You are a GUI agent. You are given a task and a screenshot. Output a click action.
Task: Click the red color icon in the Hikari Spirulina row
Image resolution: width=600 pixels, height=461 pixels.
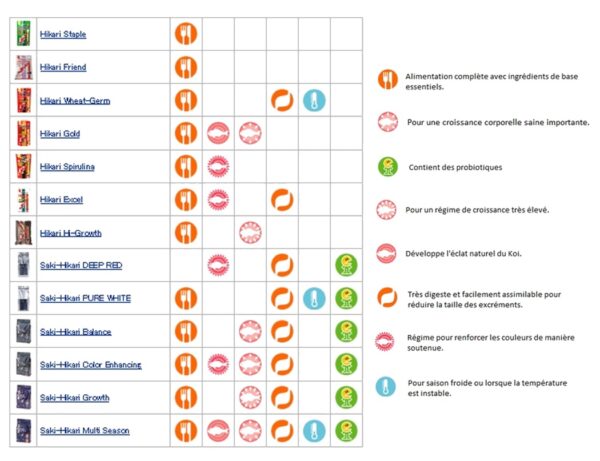(218, 166)
